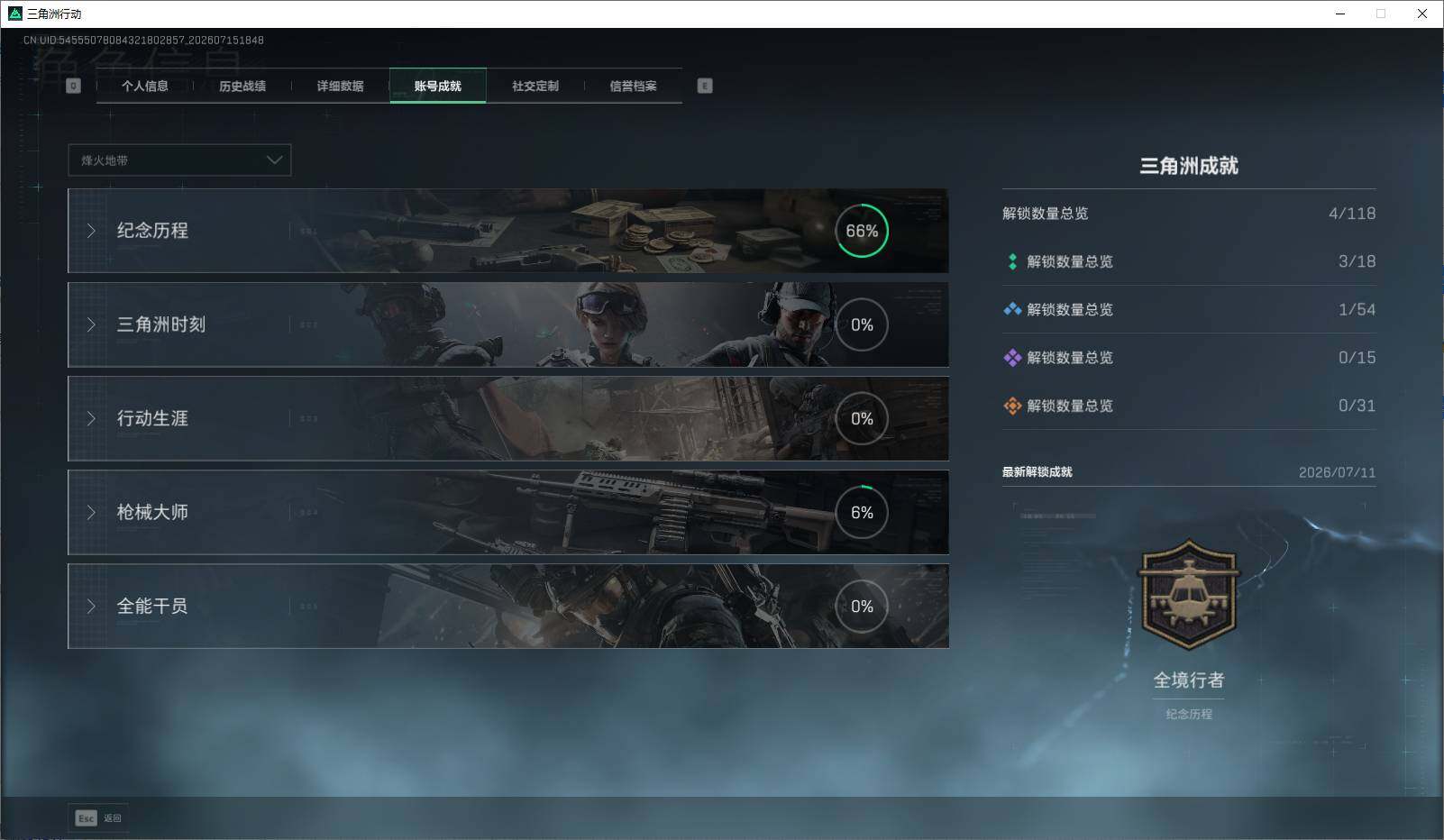Switch to the 个人信息 tab
The width and height of the screenshot is (1444, 840).
(145, 86)
